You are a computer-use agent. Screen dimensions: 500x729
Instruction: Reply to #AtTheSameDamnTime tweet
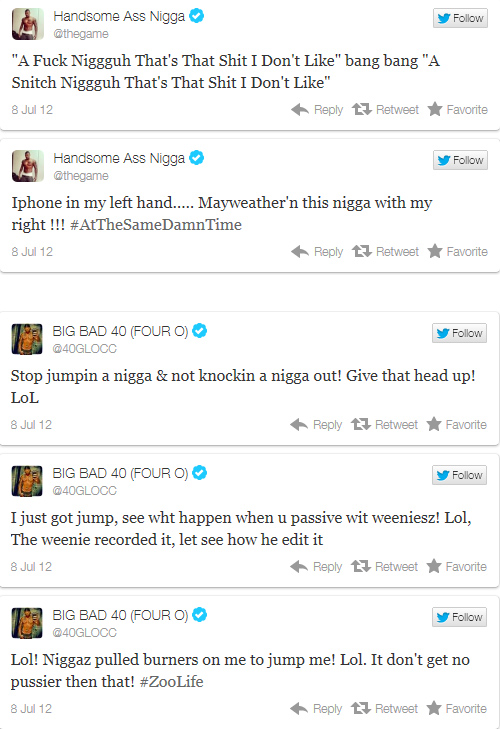(x=317, y=252)
